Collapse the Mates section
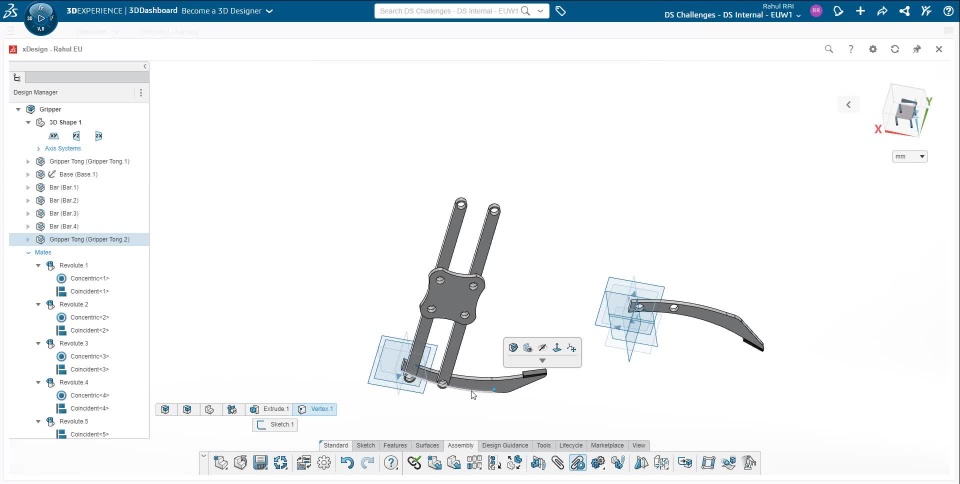Viewport: 960px width, 484px height. coord(28,253)
